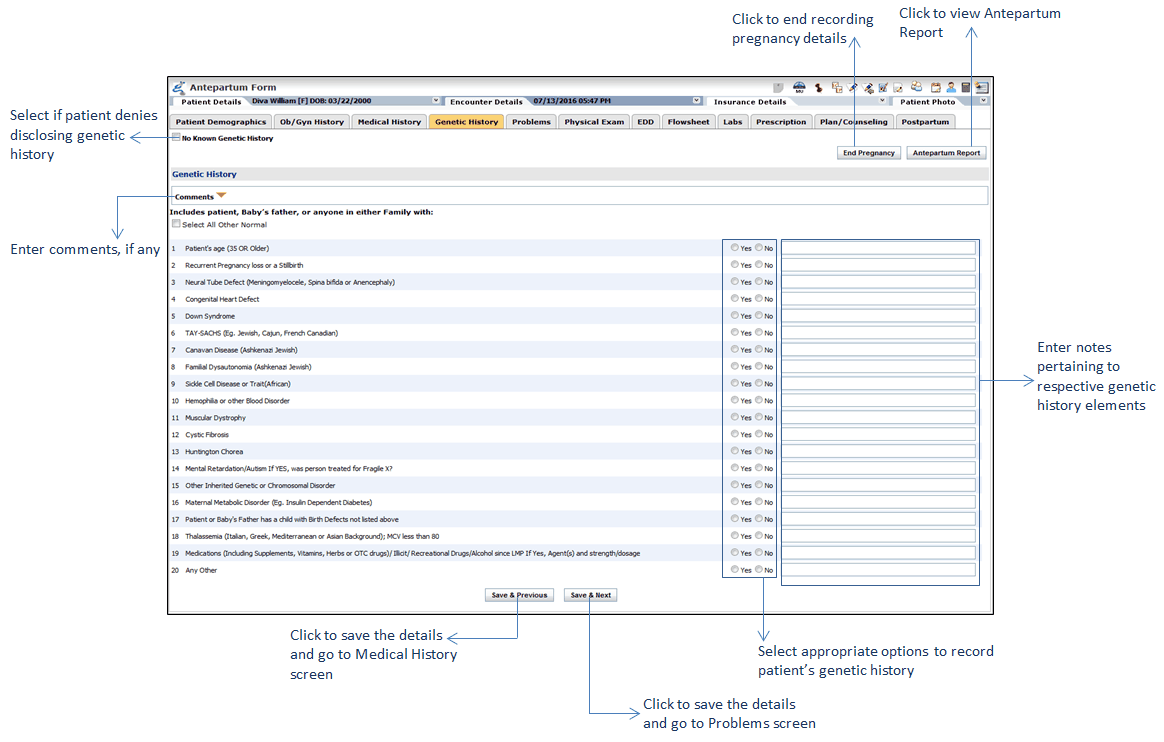
Task: Expand the Comments section orange arrow
Action: [222, 196]
